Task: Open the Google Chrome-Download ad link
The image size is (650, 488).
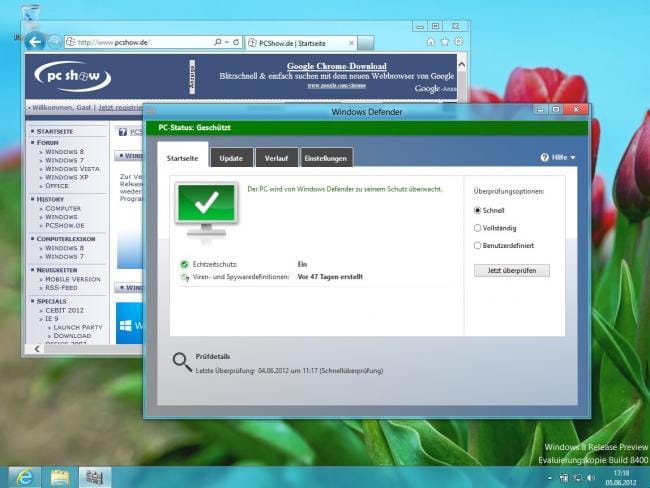Action: click(x=337, y=66)
